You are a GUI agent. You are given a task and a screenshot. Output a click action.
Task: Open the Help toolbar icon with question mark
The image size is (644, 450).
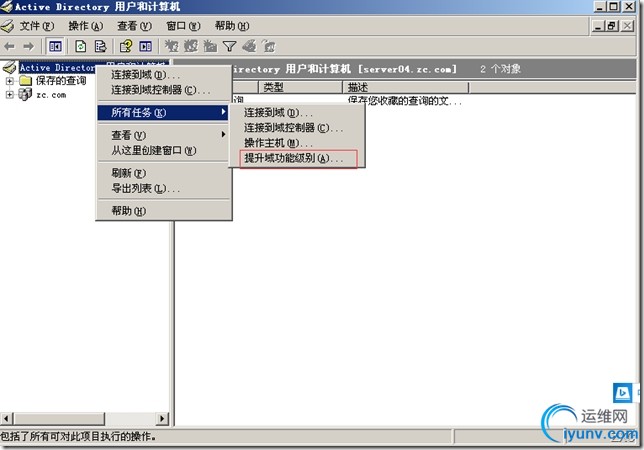tap(126, 46)
